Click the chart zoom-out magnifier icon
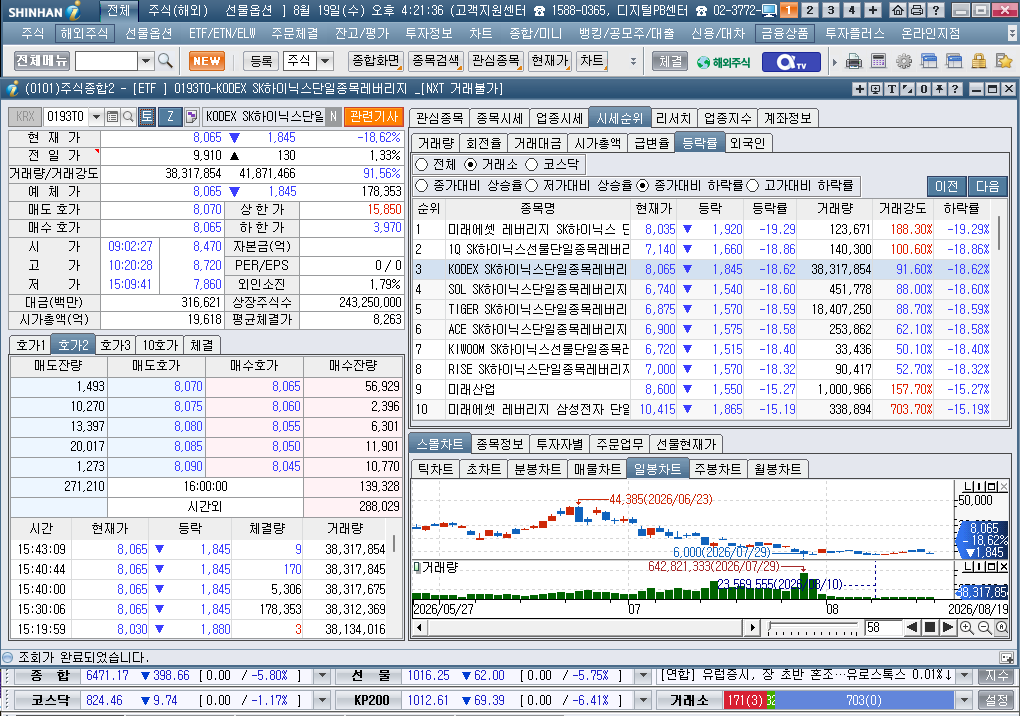The width and height of the screenshot is (1020, 716). (x=984, y=628)
